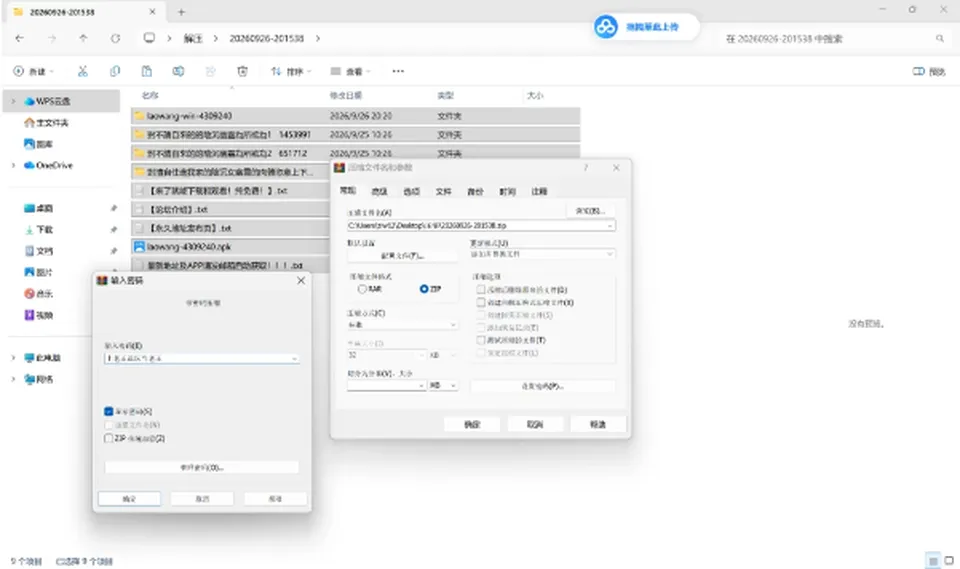Select the laowang-4309240.apk file icon
The width and height of the screenshot is (960, 569).
click(139, 247)
